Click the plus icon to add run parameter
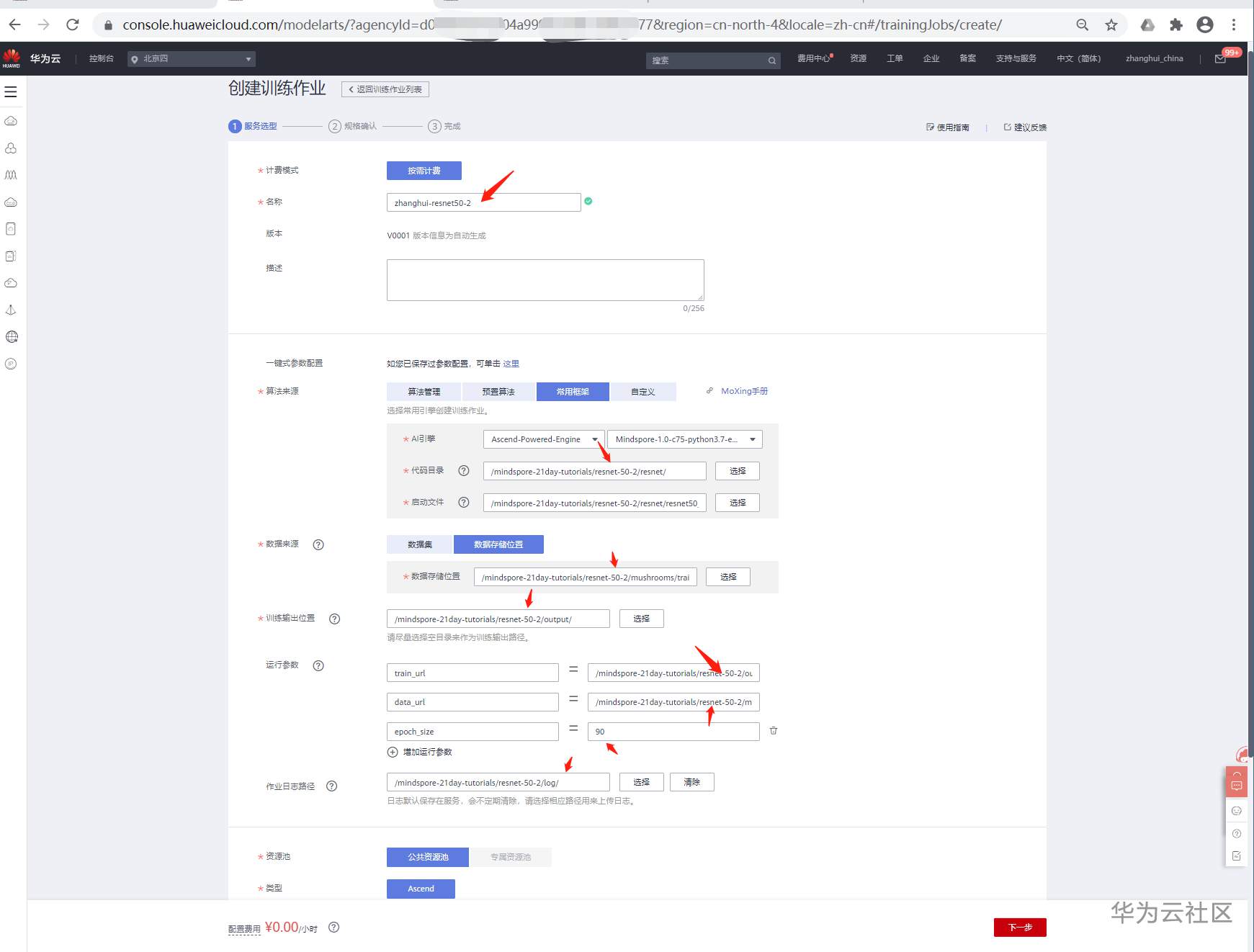Image resolution: width=1254 pixels, height=952 pixels. pyautogui.click(x=393, y=752)
